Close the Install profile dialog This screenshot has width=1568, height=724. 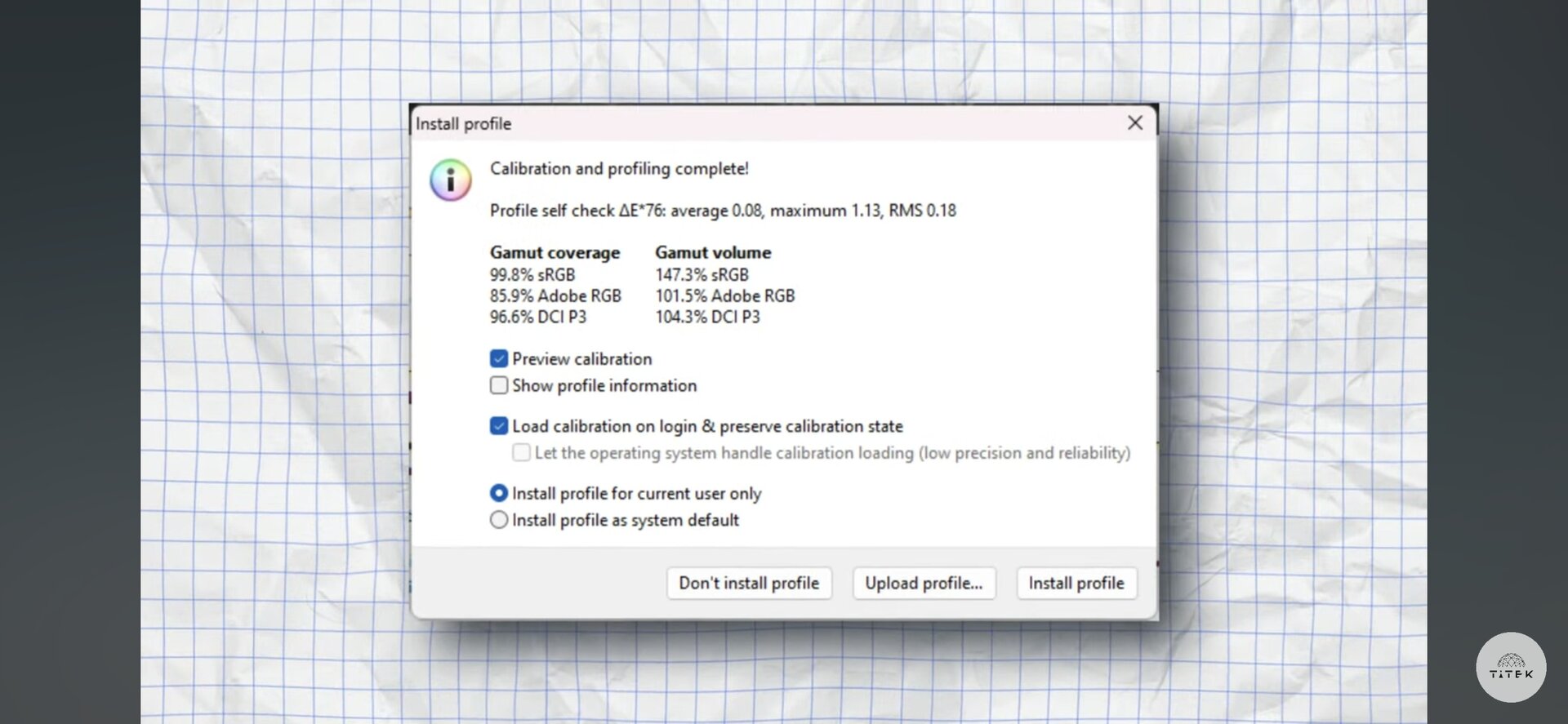pyautogui.click(x=1134, y=123)
